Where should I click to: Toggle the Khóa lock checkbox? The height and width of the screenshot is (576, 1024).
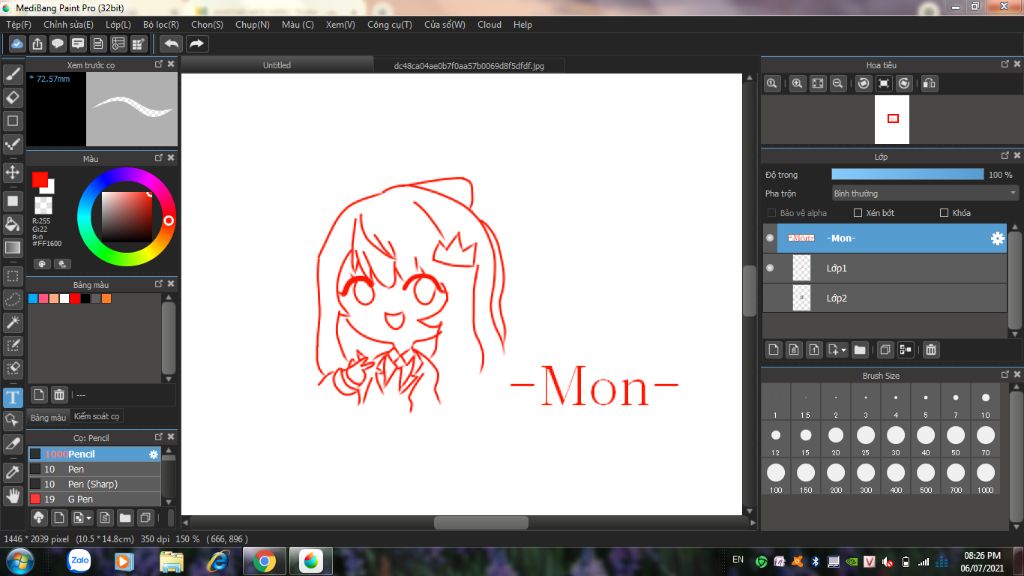point(944,213)
